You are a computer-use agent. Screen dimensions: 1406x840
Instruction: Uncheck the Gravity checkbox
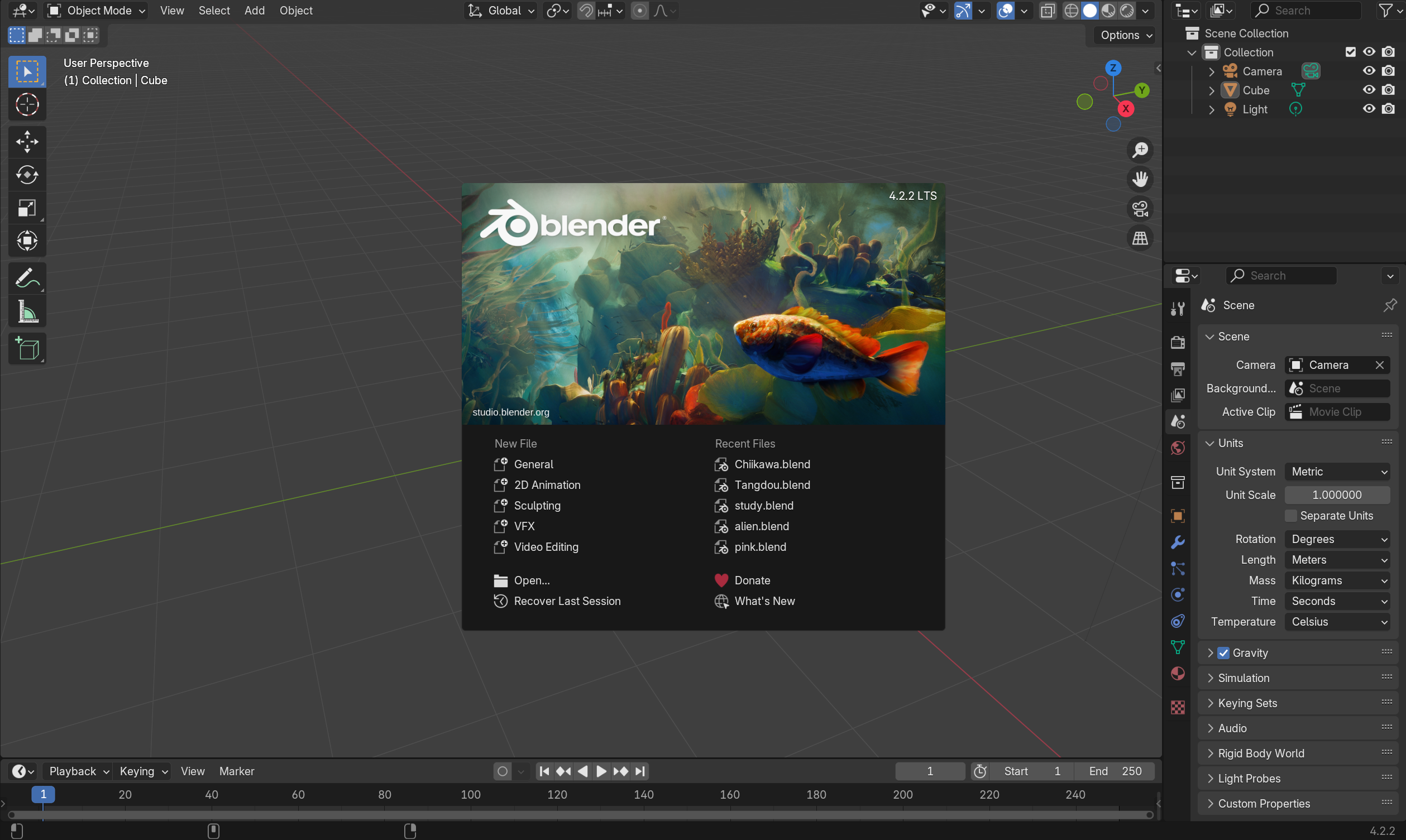point(1223,653)
